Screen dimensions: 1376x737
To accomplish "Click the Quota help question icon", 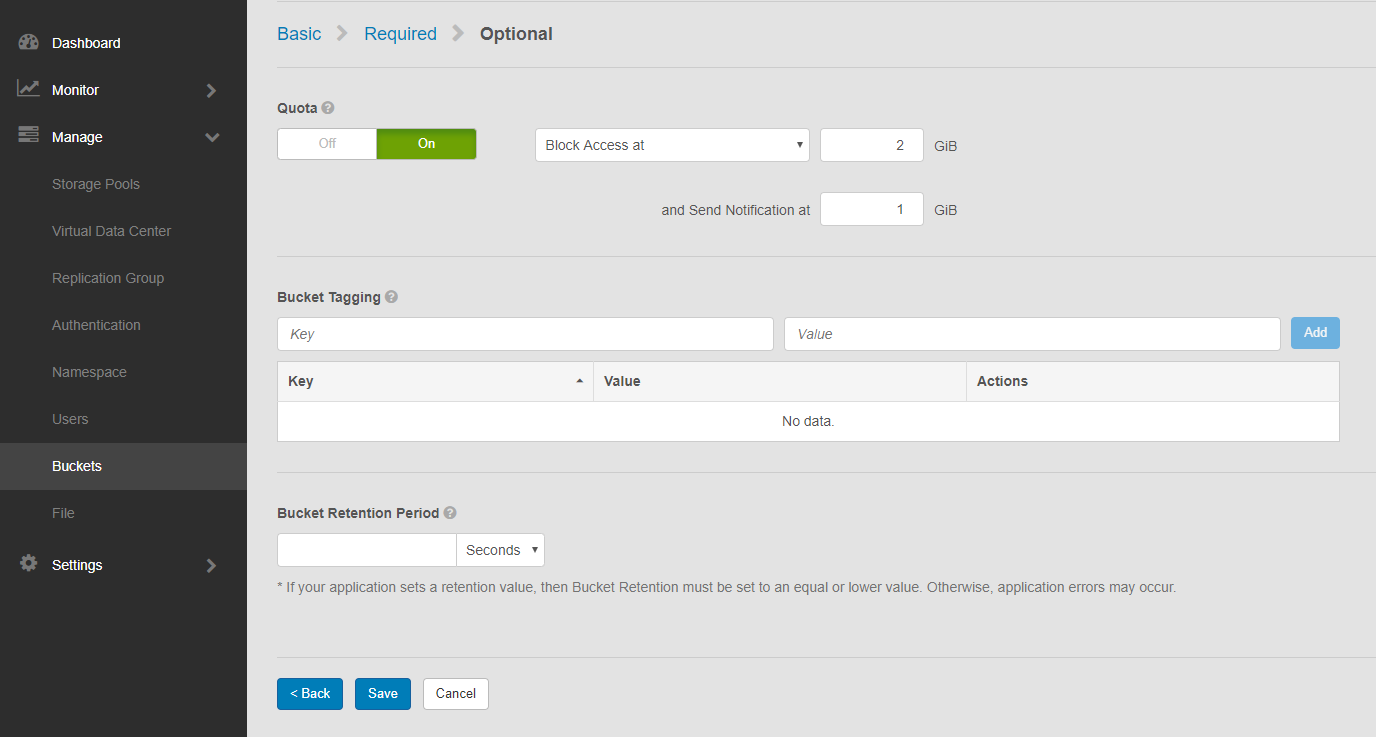I will 328,108.
